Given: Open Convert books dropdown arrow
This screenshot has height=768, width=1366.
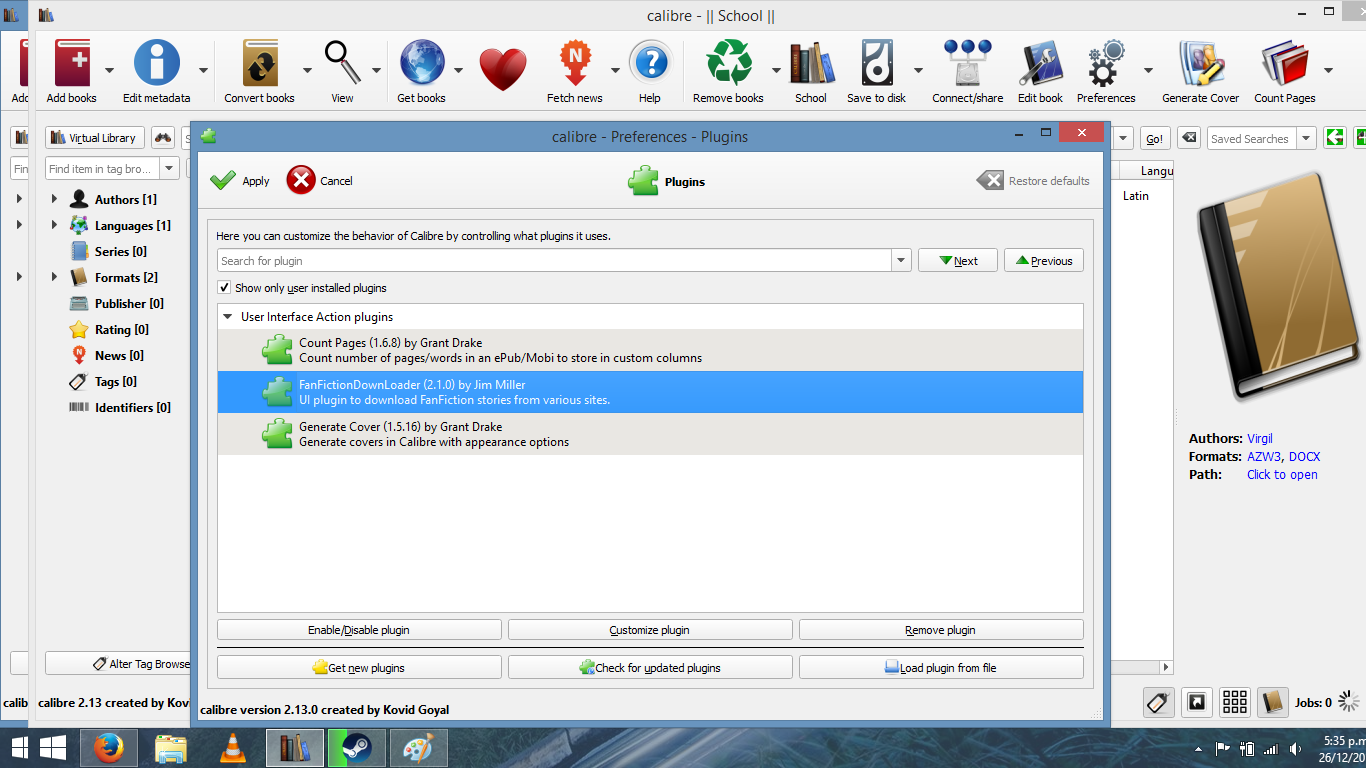Looking at the screenshot, I should (307, 70).
